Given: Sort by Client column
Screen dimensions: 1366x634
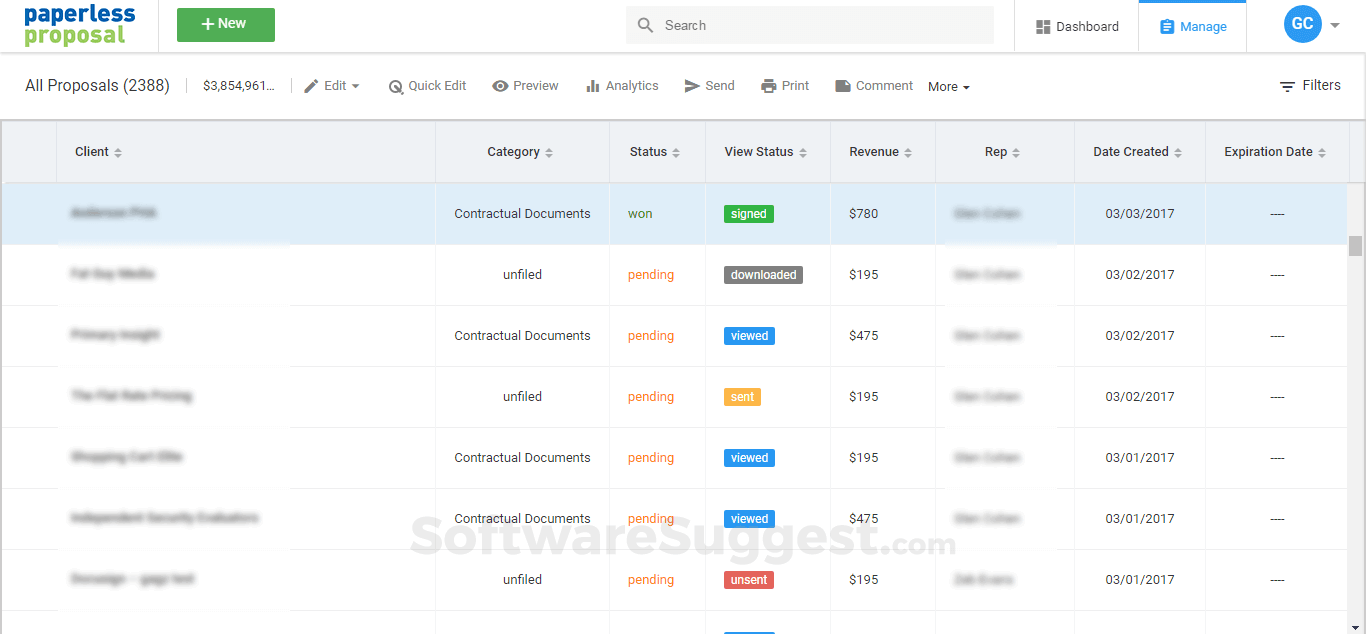Looking at the screenshot, I should [98, 152].
